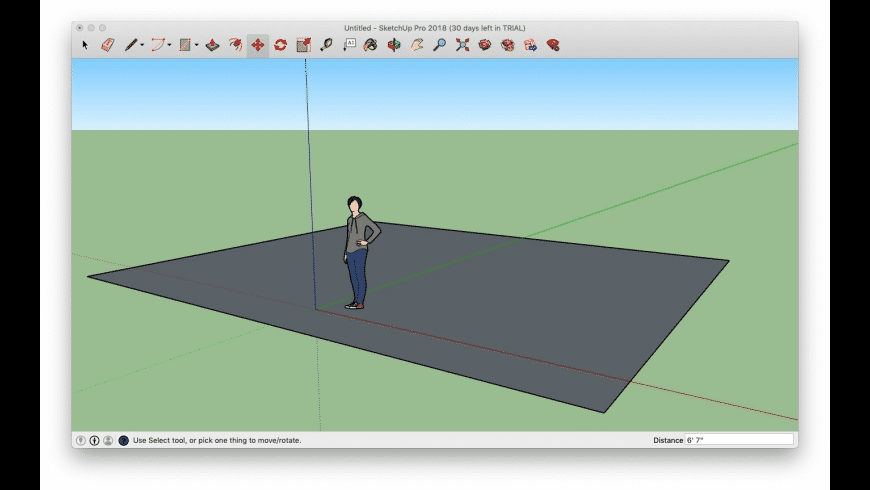
Task: Select the Pan hand tool
Action: pyautogui.click(x=417, y=45)
